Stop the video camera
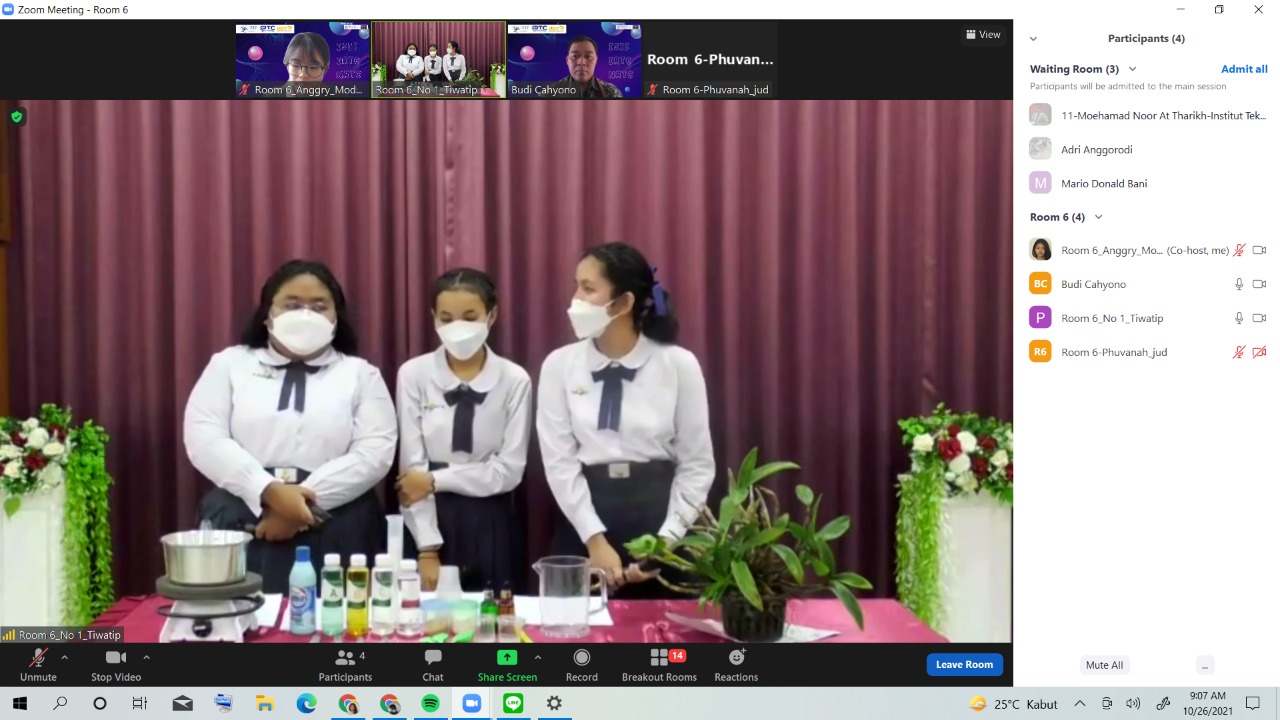The height and width of the screenshot is (720, 1280). pyautogui.click(x=116, y=664)
